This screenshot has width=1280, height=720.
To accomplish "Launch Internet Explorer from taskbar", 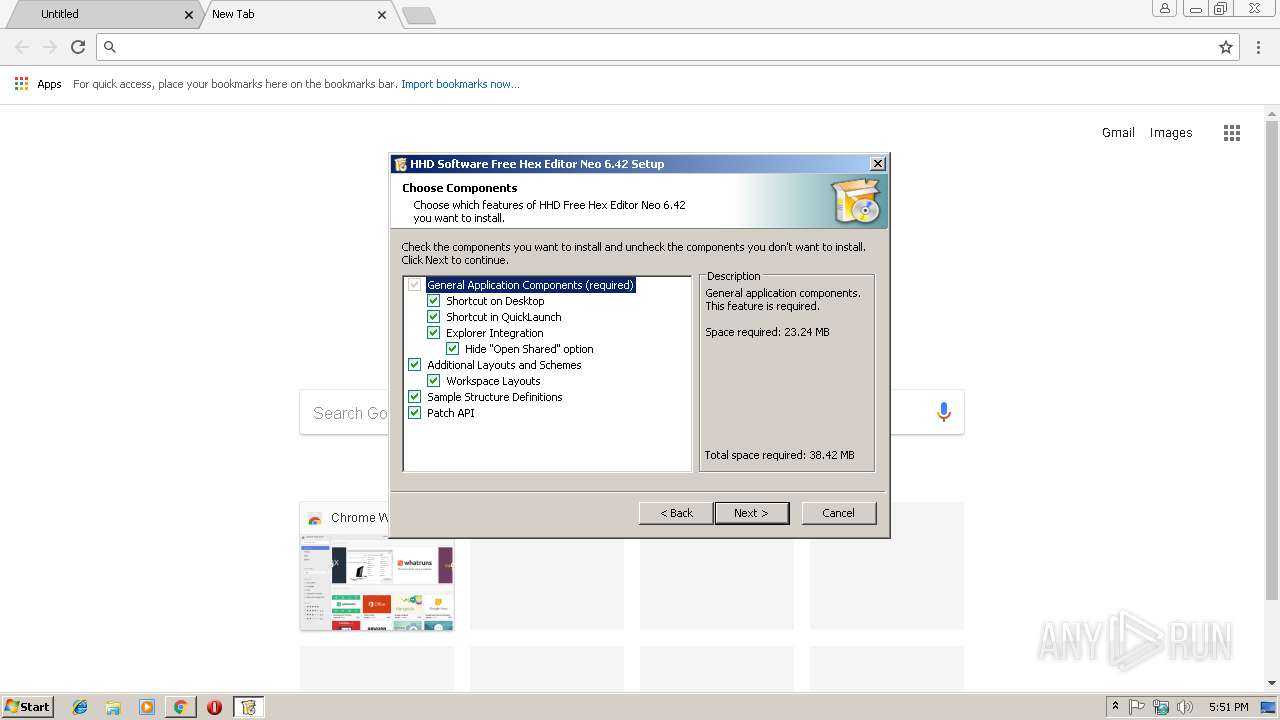I will (x=80, y=707).
